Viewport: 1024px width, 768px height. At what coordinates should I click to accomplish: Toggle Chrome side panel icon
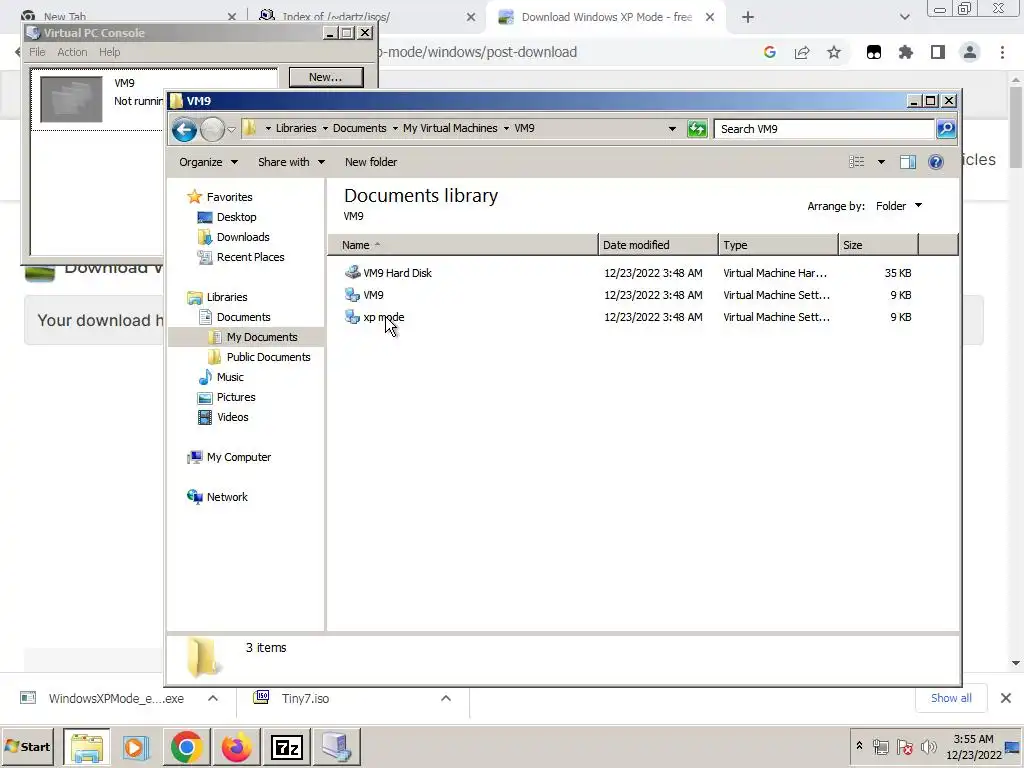(x=938, y=52)
